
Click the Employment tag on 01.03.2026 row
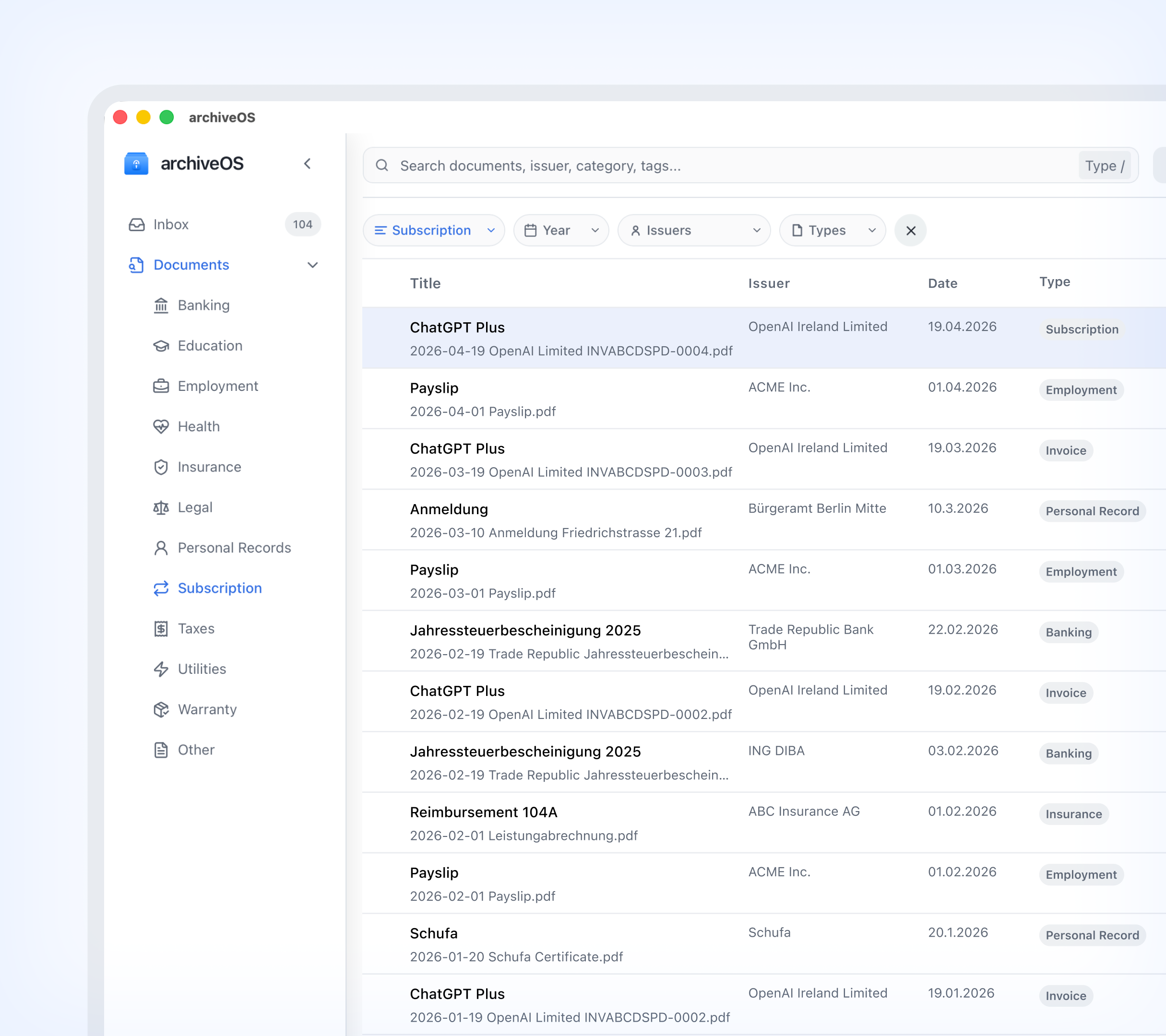tap(1081, 572)
